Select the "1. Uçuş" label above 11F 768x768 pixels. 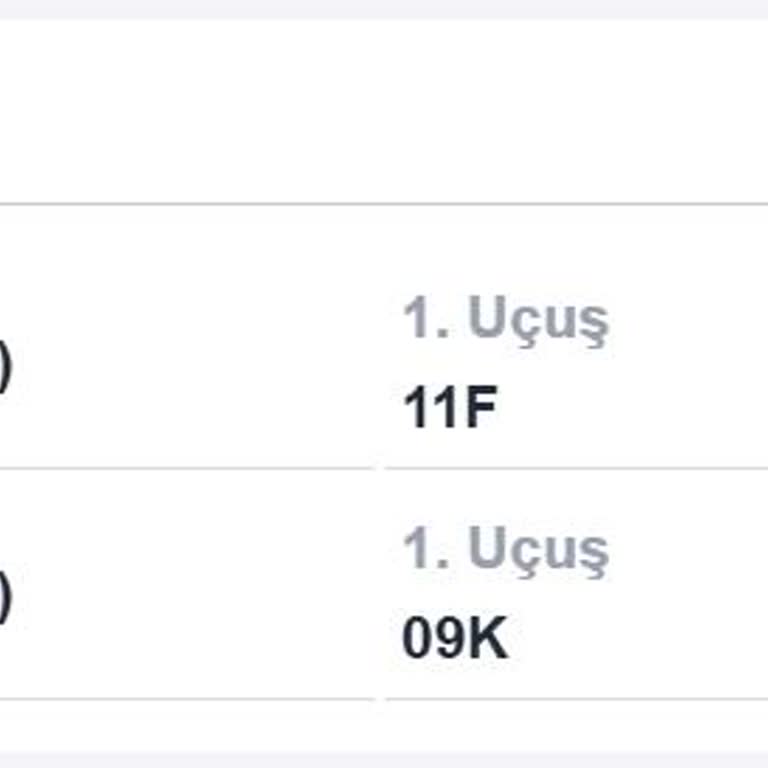pos(505,320)
